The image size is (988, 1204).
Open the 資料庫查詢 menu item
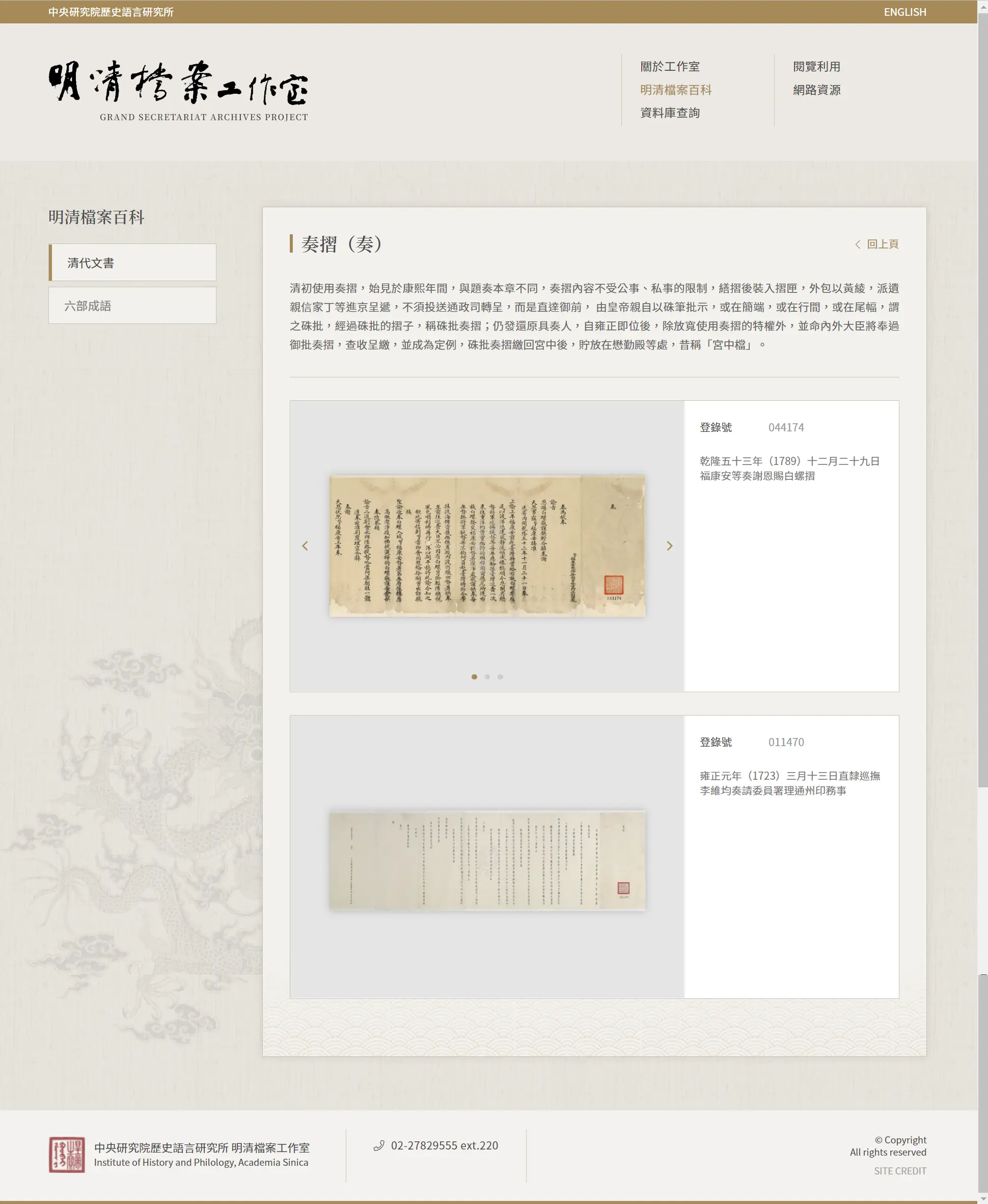tap(670, 113)
